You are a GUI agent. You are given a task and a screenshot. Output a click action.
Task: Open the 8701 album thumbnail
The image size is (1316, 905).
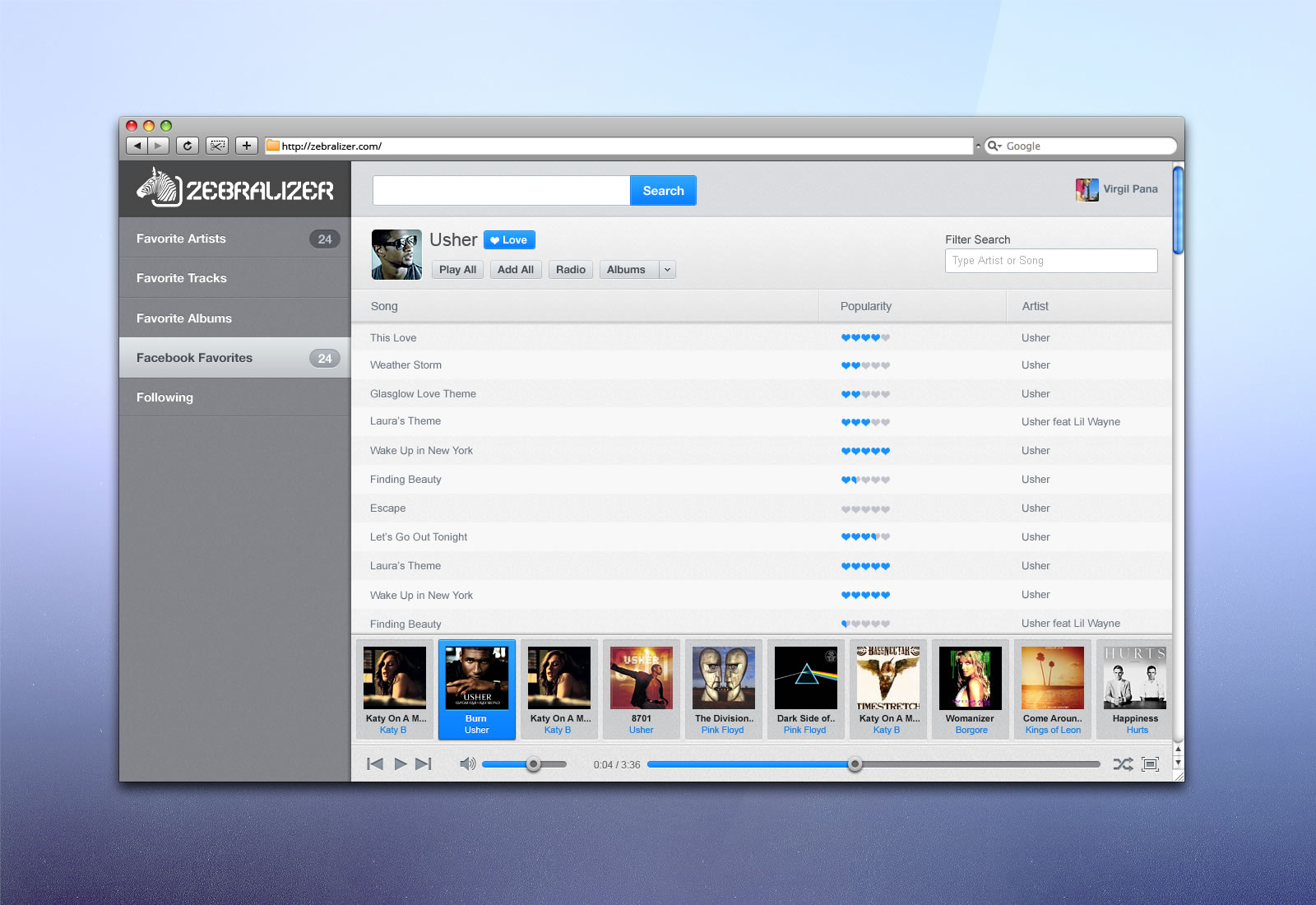tap(642, 678)
